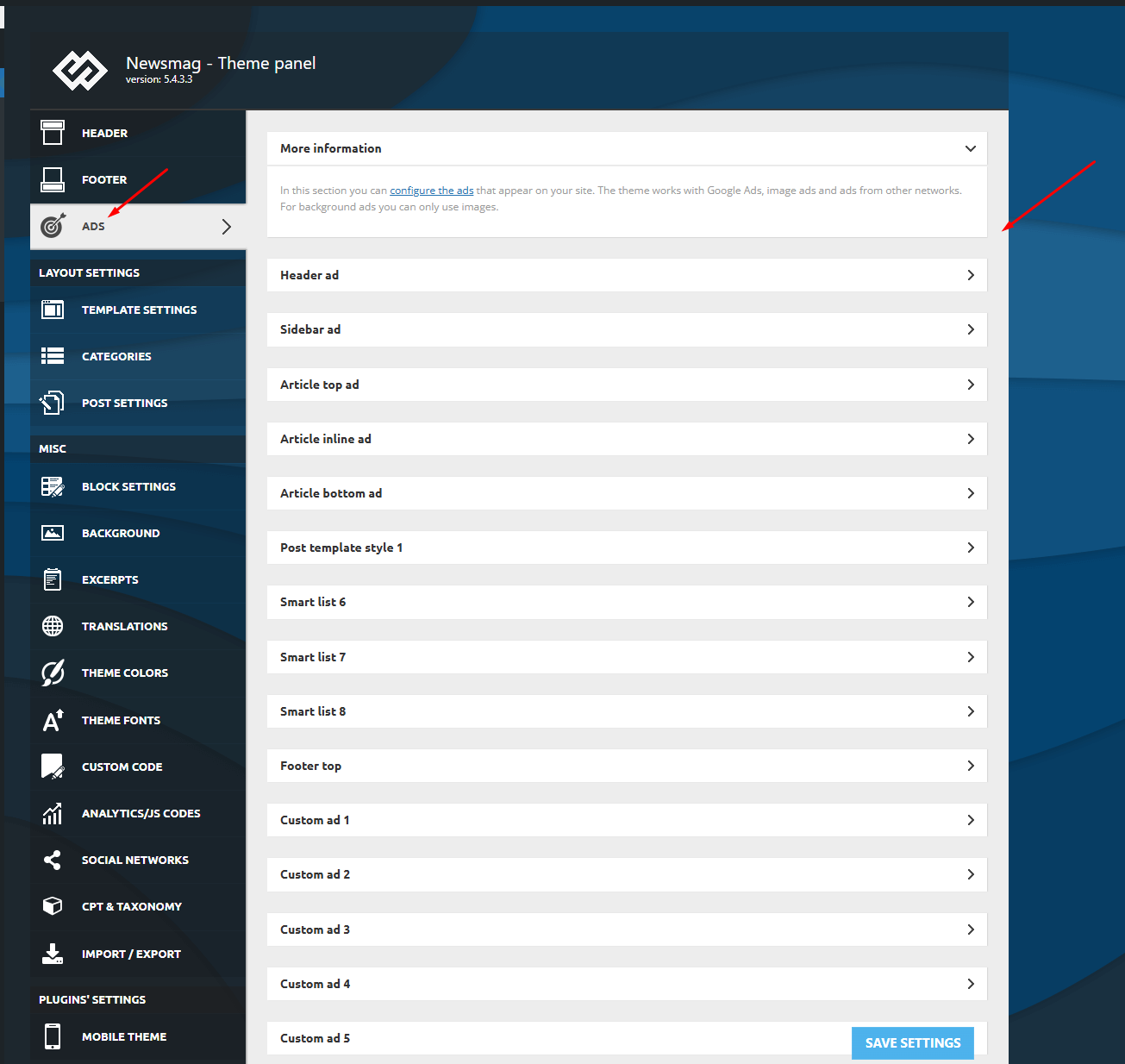
Task: Open POST SETTINGS menu item
Action: (138, 403)
